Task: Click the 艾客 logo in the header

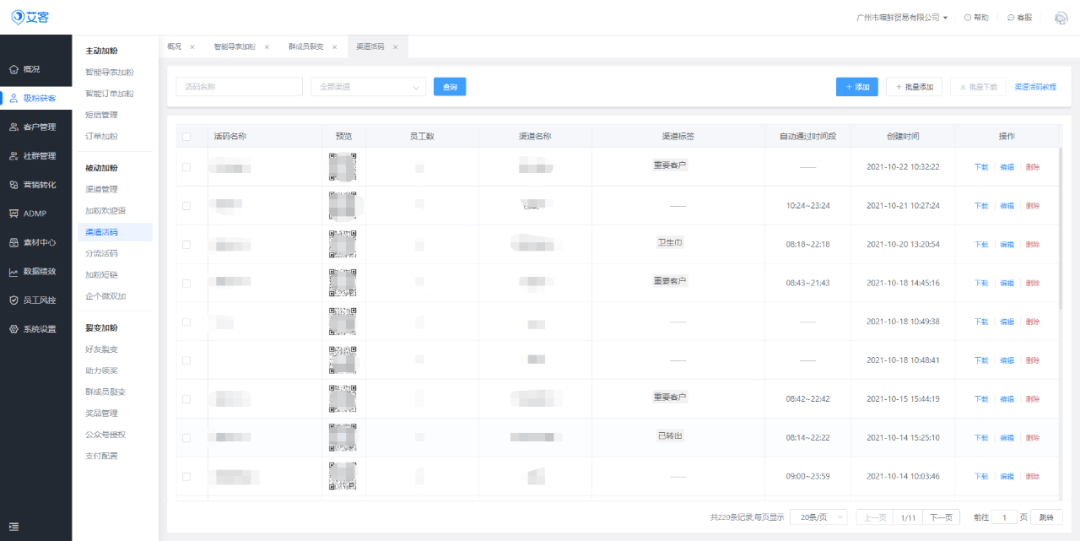Action: tap(30, 17)
